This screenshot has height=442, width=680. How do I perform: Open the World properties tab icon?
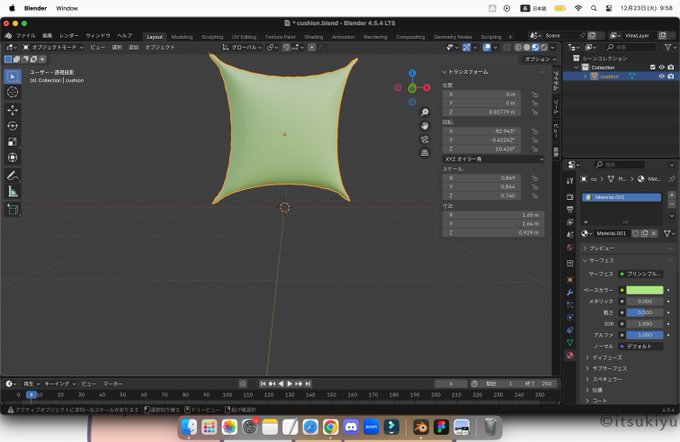coord(570,247)
